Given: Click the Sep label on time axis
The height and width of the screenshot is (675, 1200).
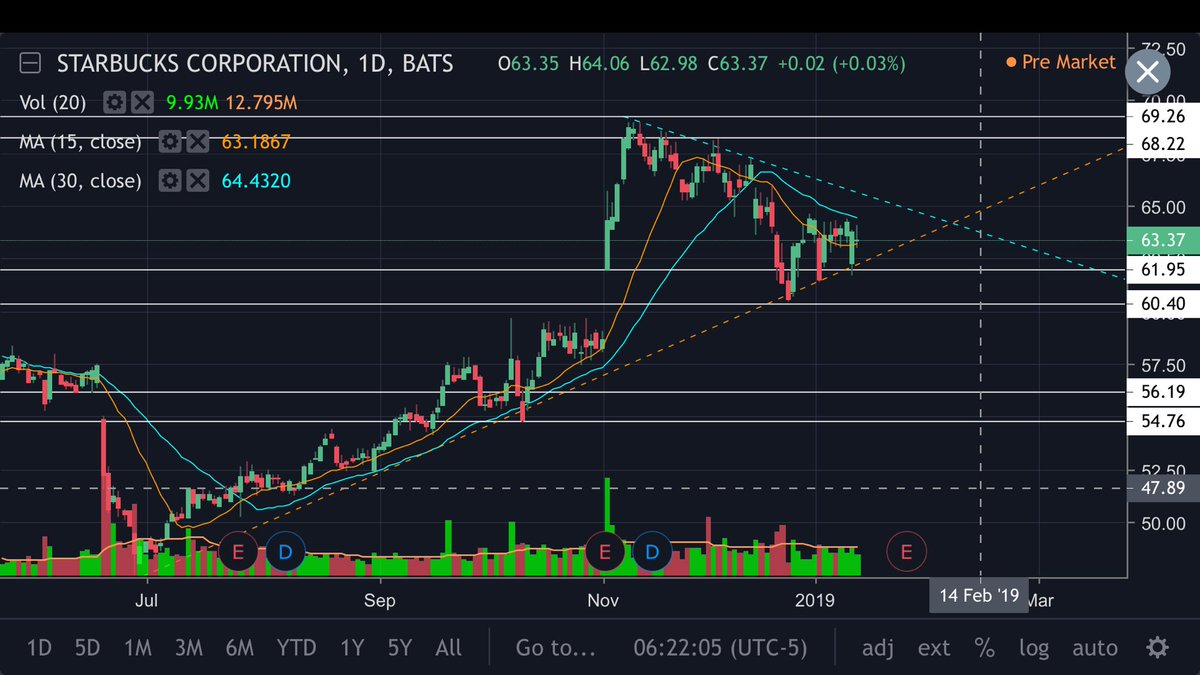Looking at the screenshot, I should click(x=379, y=600).
